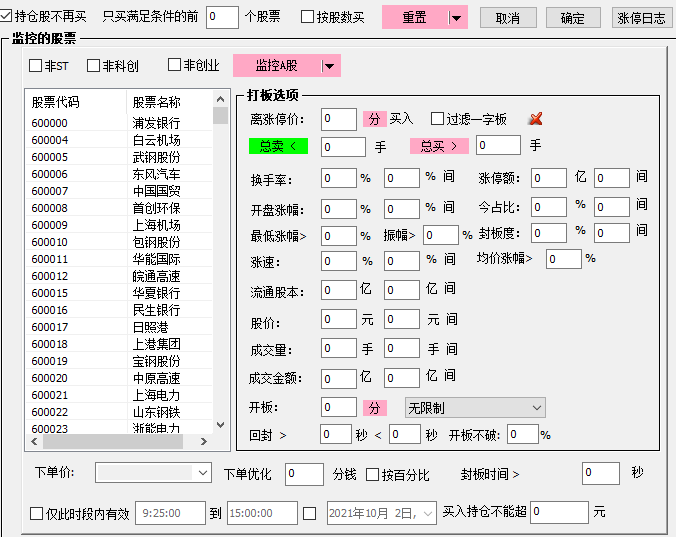Viewport: 676px width, 537px height.
Task: Click the 取消 button
Action: pyautogui.click(x=508, y=18)
